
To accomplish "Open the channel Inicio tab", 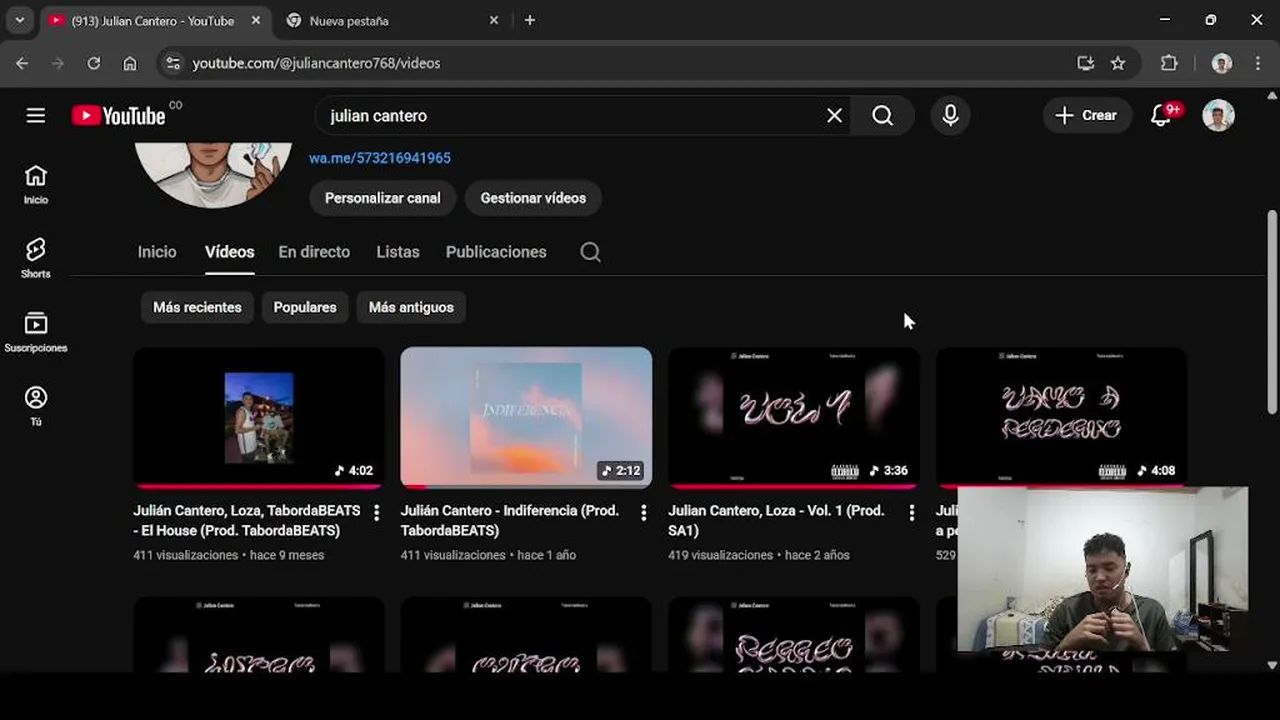I will pos(157,252).
